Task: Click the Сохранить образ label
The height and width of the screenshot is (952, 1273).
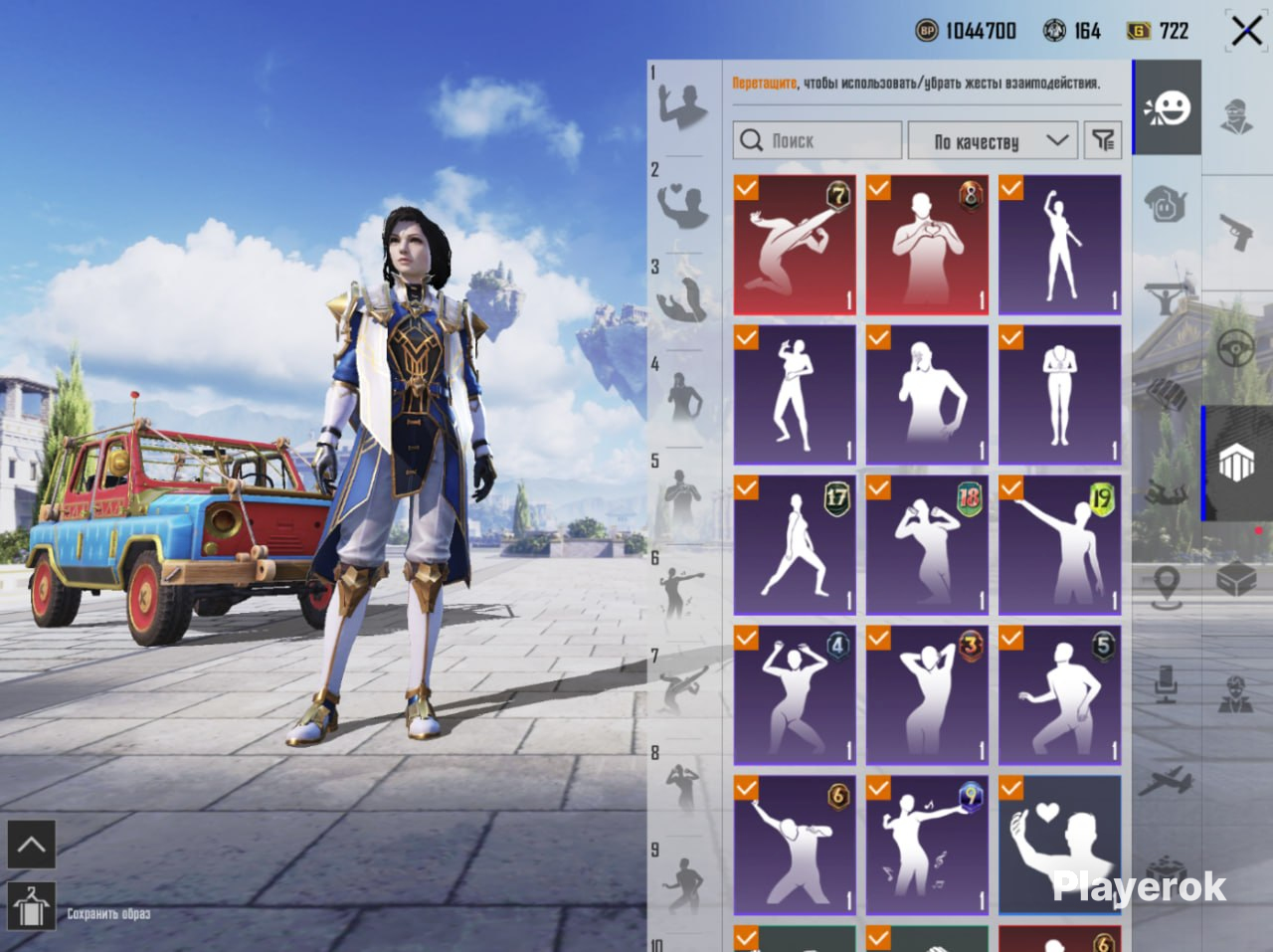Action: click(108, 913)
